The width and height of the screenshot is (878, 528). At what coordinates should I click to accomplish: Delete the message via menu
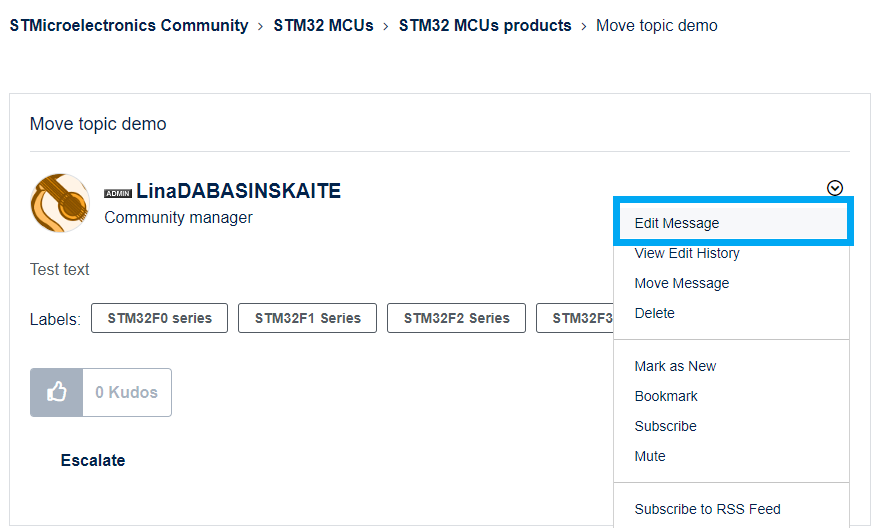point(655,313)
